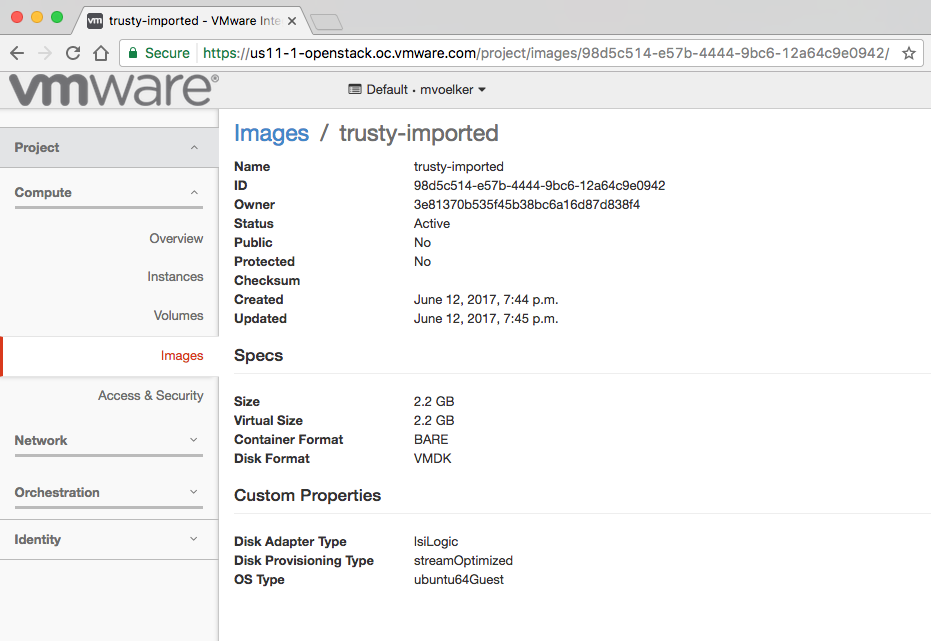Go to browser home page icon
Viewport: 931px width, 641px height.
click(x=101, y=53)
